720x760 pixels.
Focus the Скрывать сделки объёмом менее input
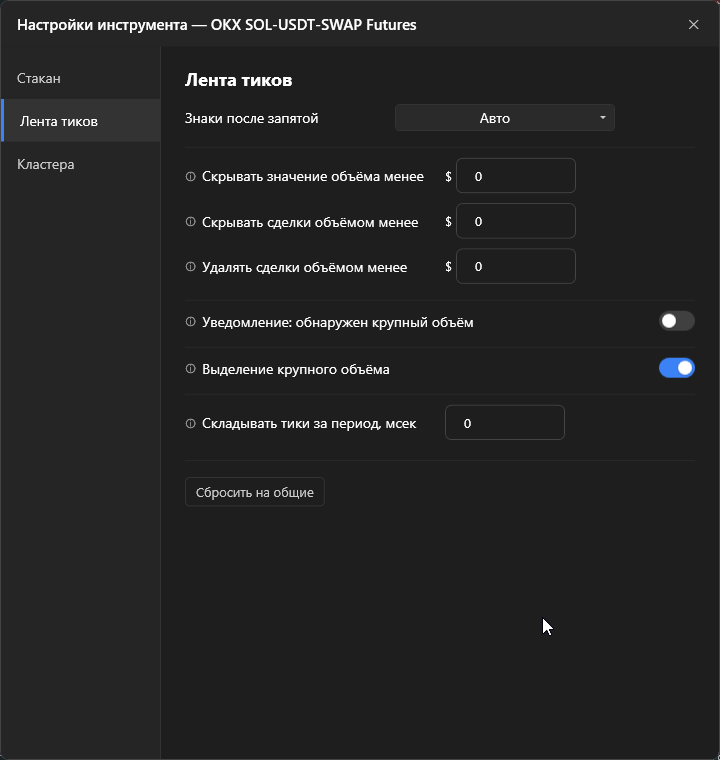tap(516, 221)
